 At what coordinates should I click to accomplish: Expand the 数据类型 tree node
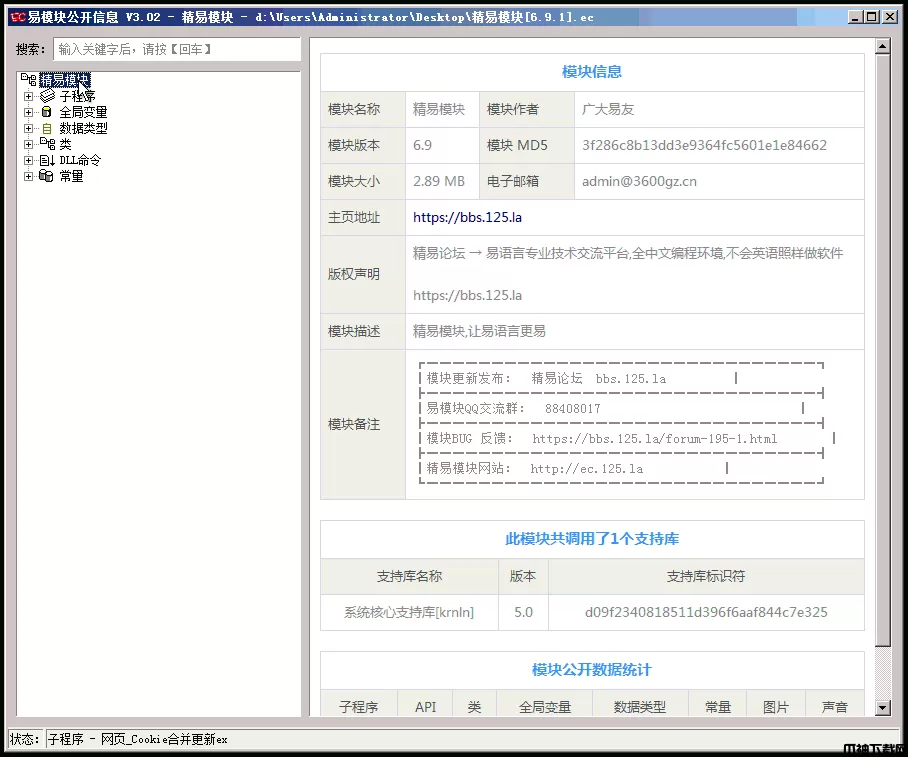[29, 129]
